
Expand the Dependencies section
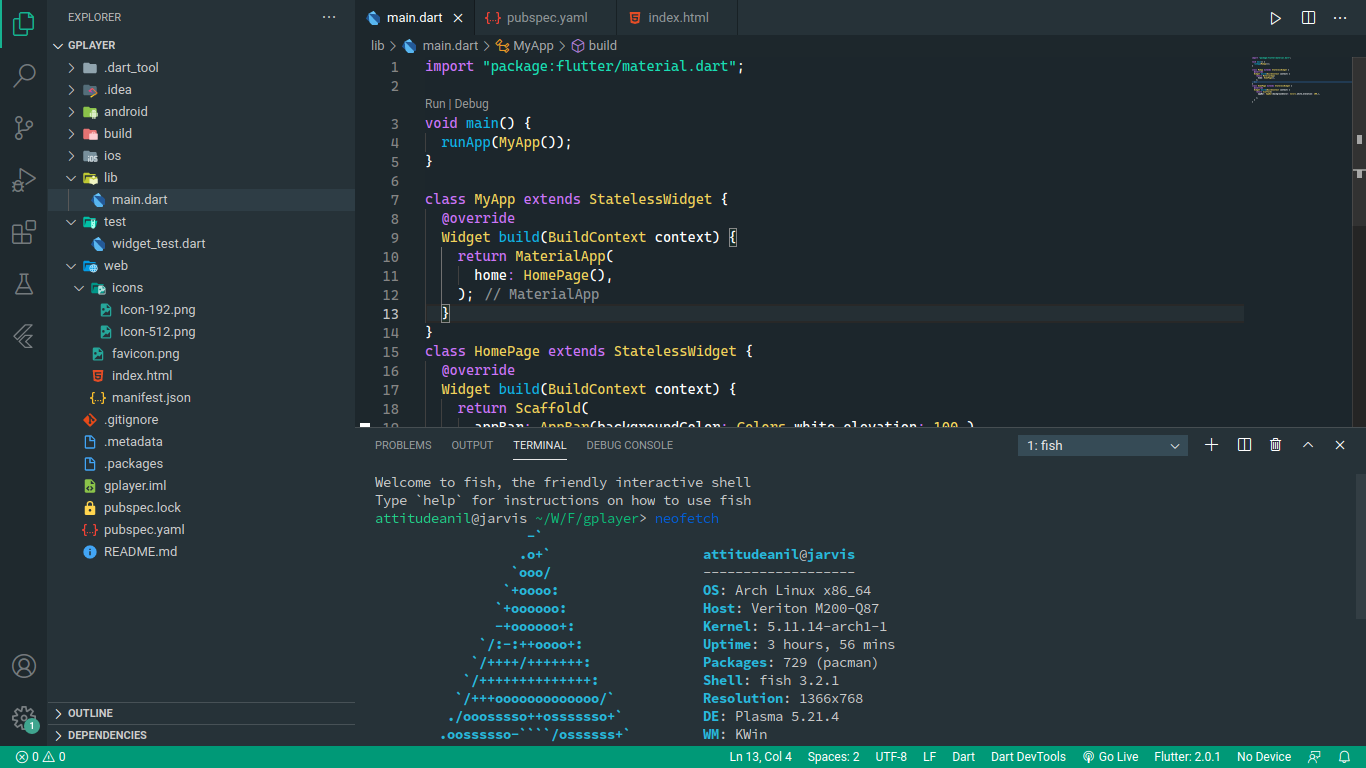pyautogui.click(x=201, y=735)
